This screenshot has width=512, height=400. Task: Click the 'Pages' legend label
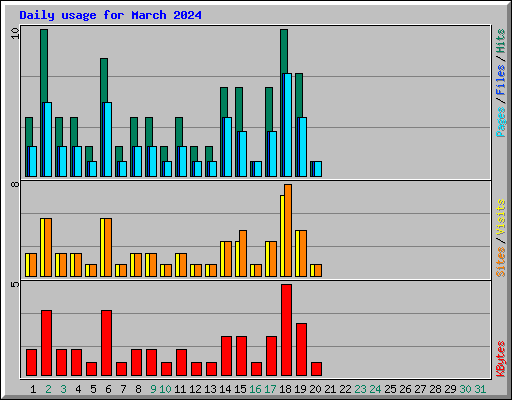click(x=500, y=122)
